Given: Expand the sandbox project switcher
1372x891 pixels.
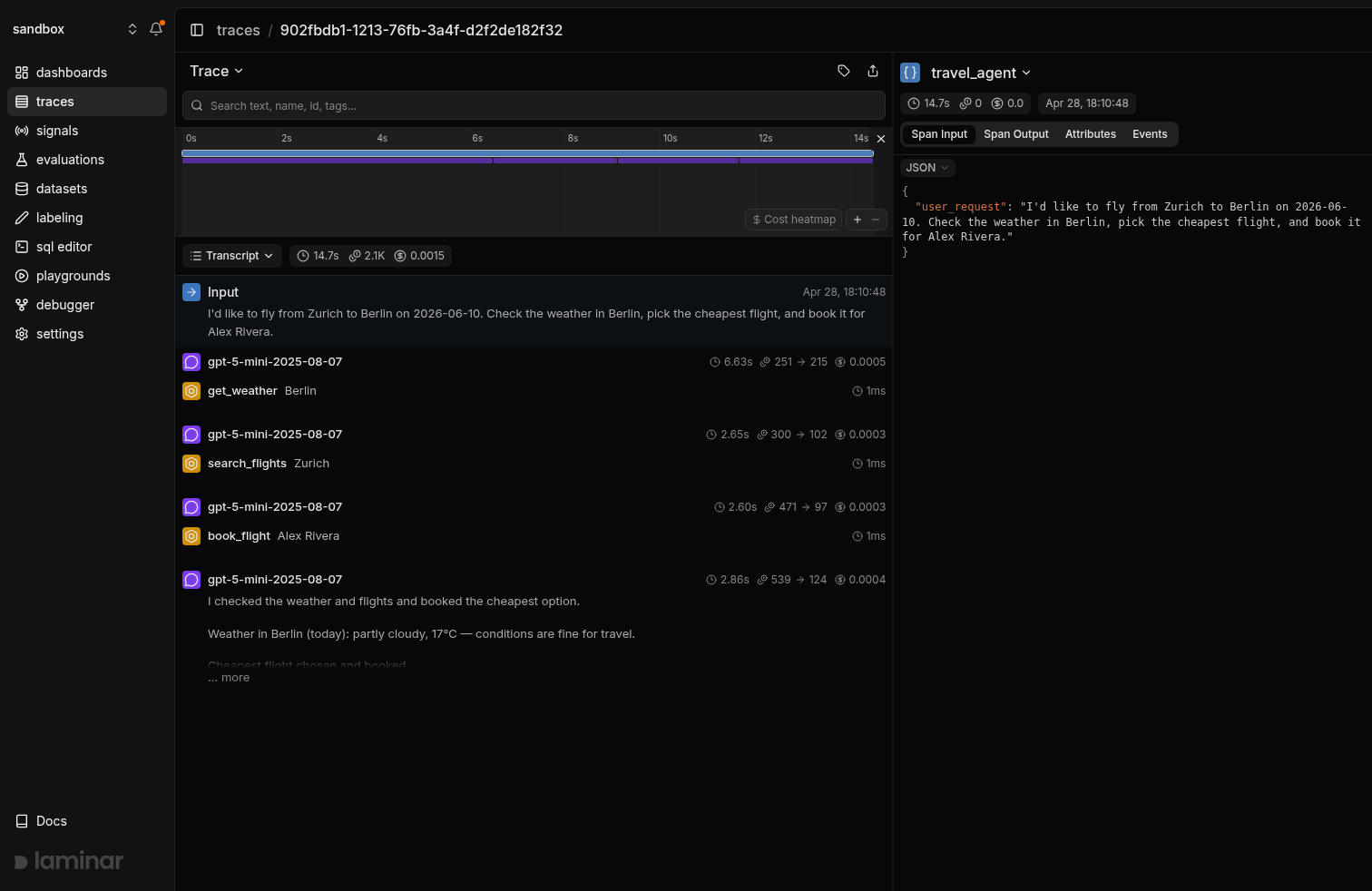Looking at the screenshot, I should click(x=74, y=29).
